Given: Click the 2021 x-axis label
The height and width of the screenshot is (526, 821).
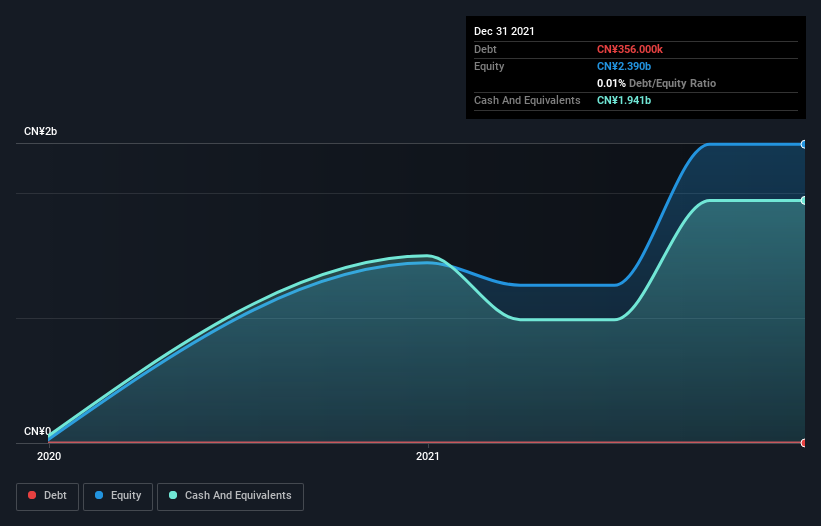Looking at the screenshot, I should click(428, 456).
